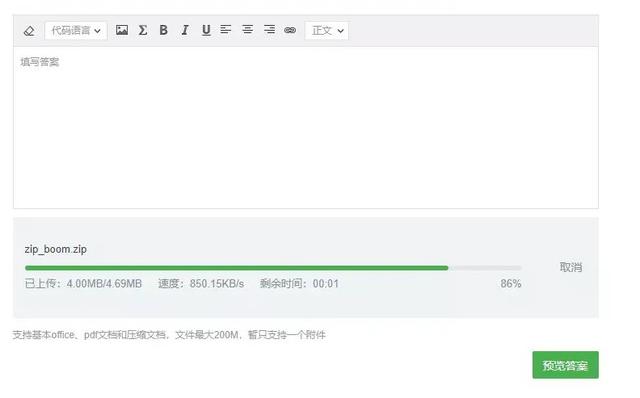Toggle bold formatting
Screen dimensions: 640x398
tap(164, 30)
